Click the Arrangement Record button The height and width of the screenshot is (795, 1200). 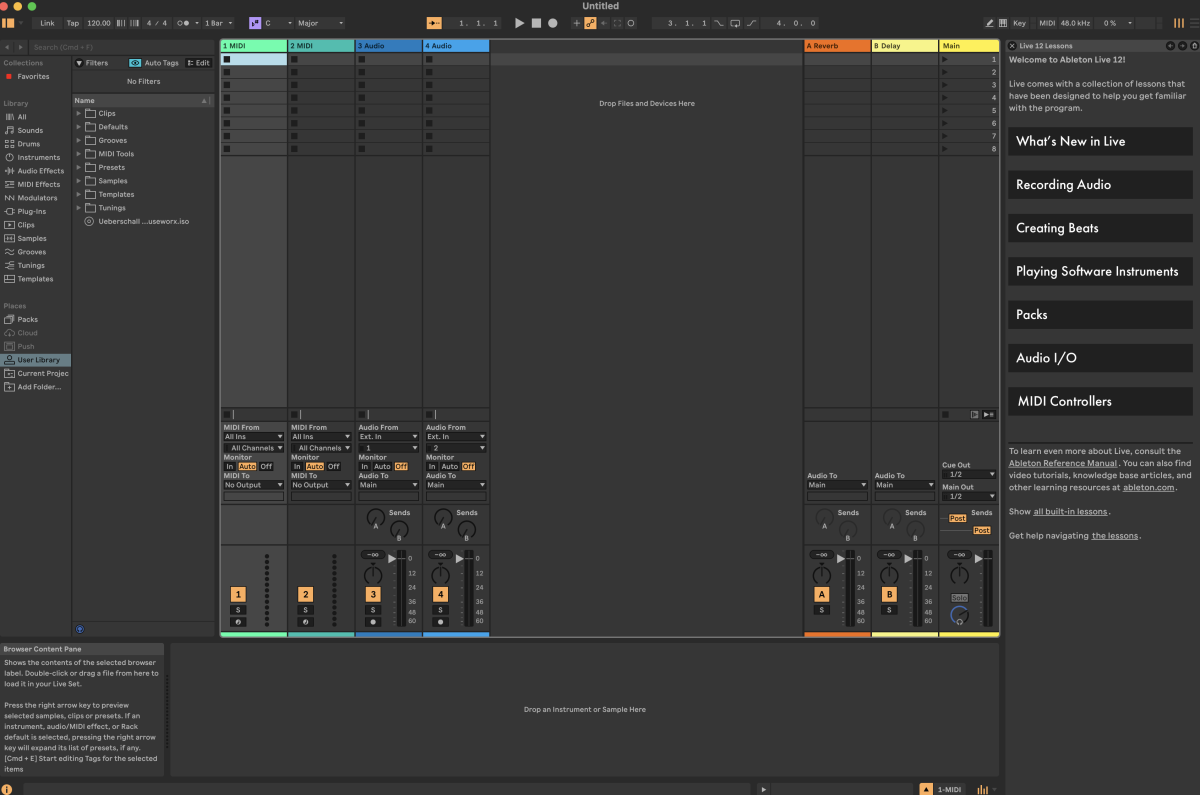click(552, 22)
